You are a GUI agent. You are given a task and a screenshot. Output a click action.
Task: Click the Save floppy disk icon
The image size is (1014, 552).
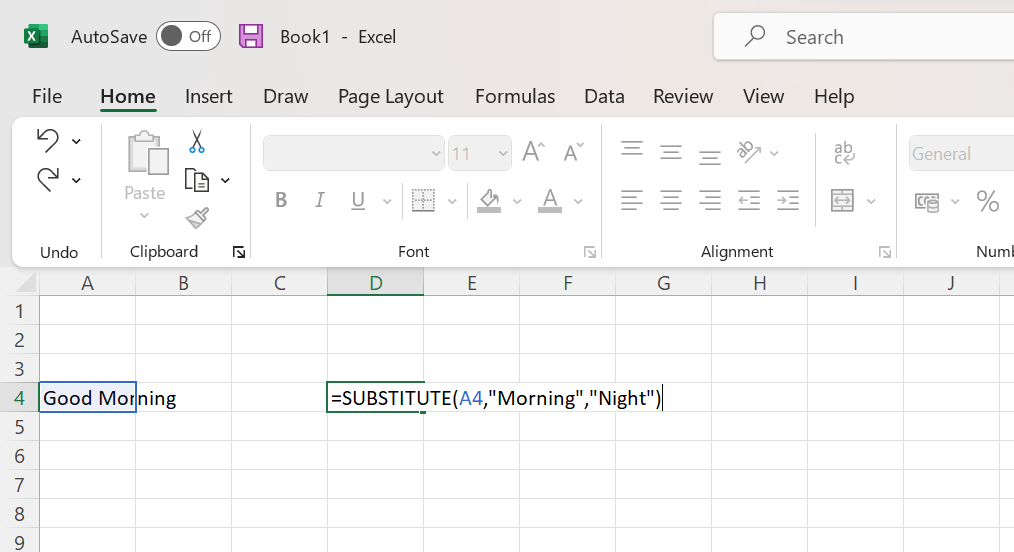coord(251,37)
